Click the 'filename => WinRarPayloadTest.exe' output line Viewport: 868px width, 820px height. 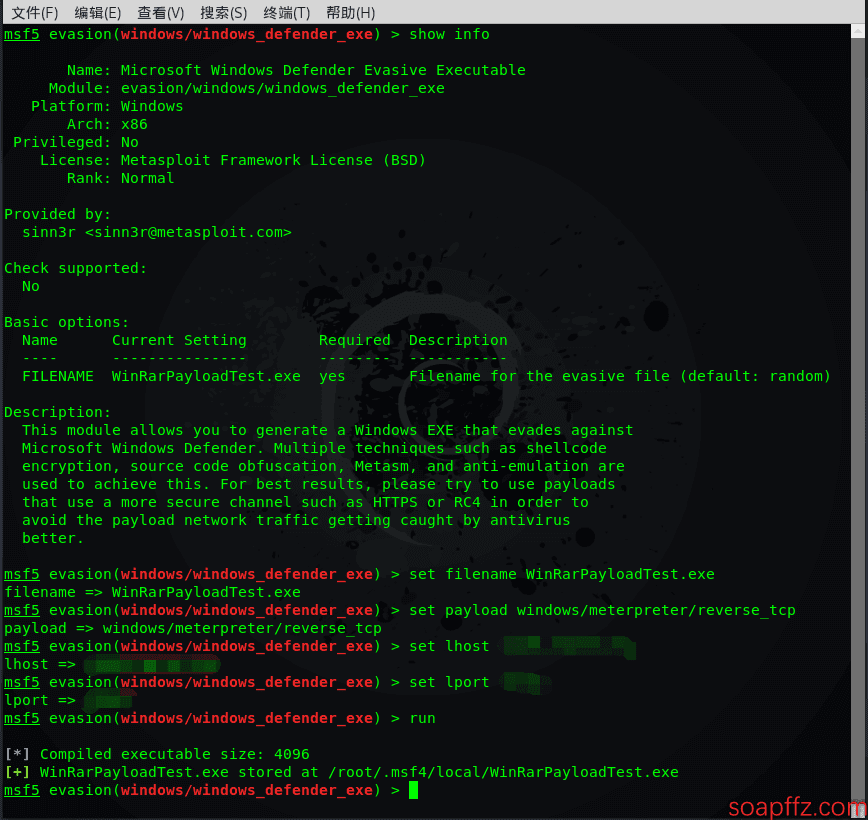[x=152, y=592]
